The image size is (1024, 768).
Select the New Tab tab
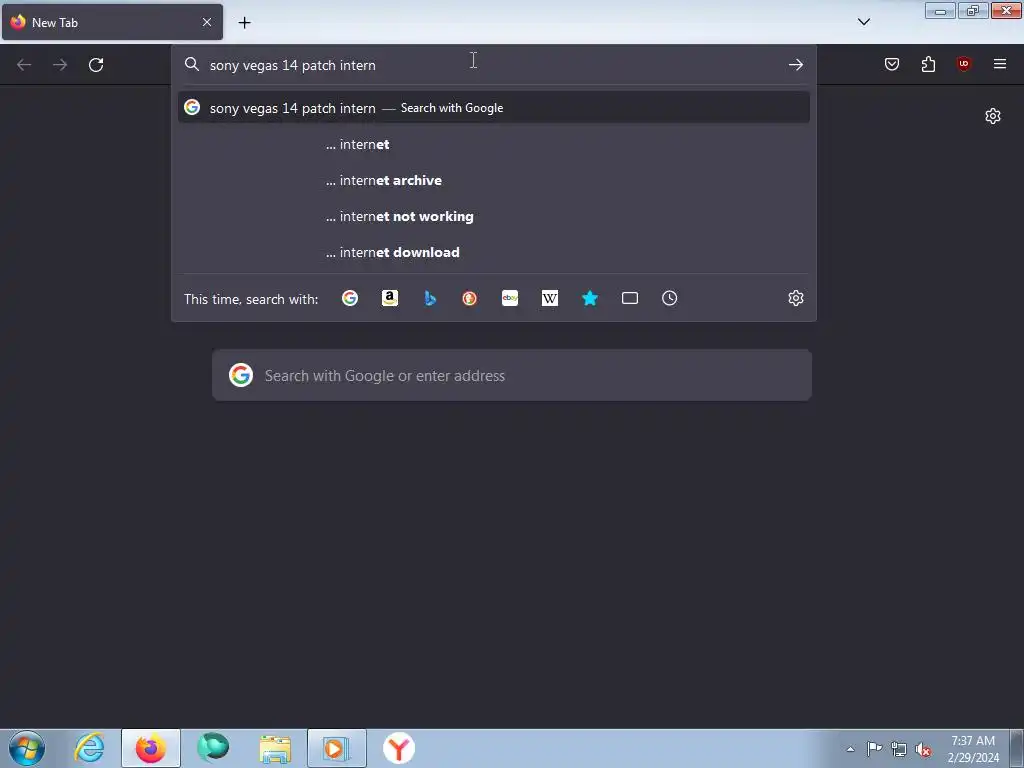coord(112,22)
